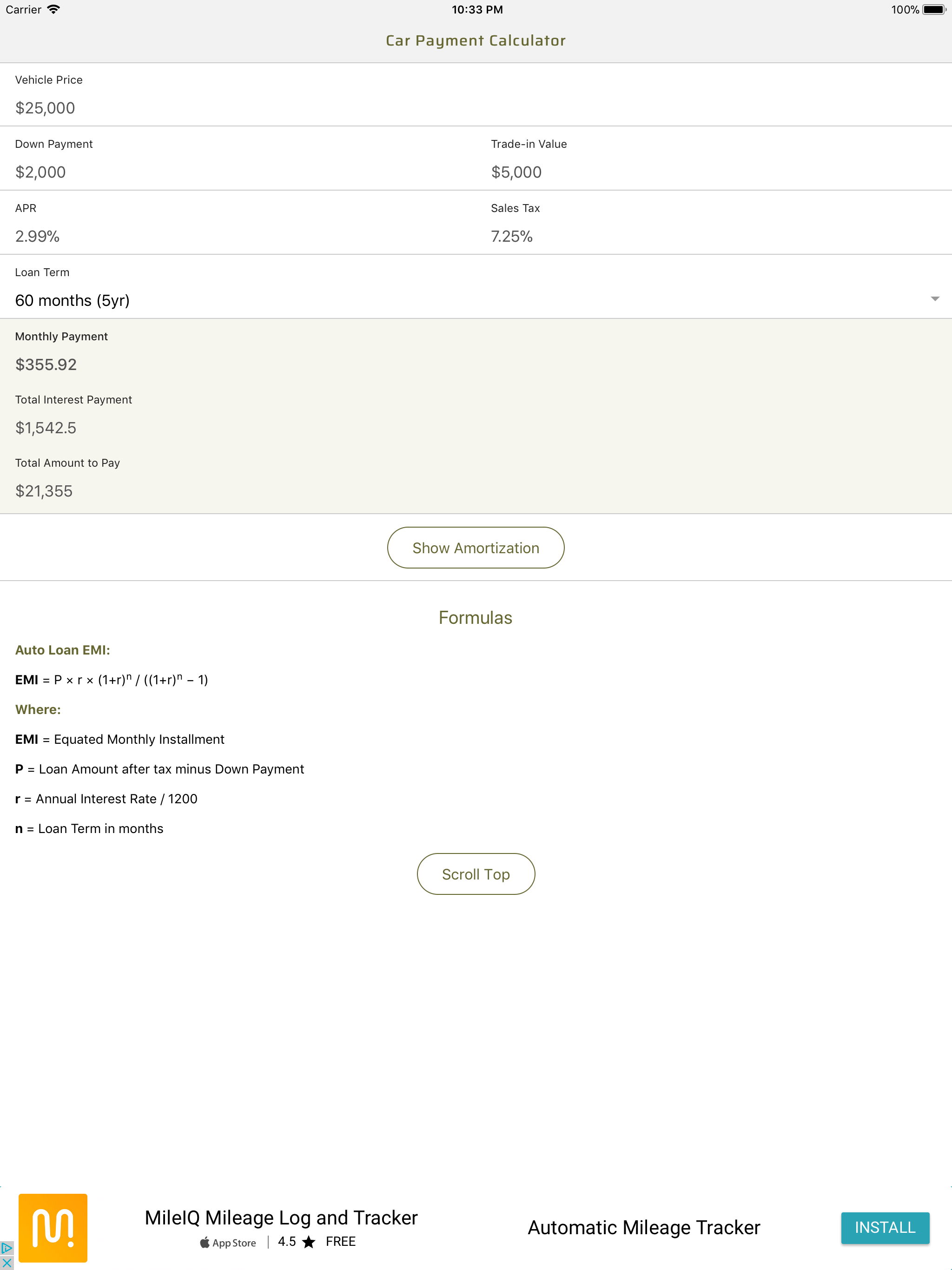This screenshot has height=1270, width=952.
Task: Tap the battery indicator icon
Action: pyautogui.click(x=933, y=9)
